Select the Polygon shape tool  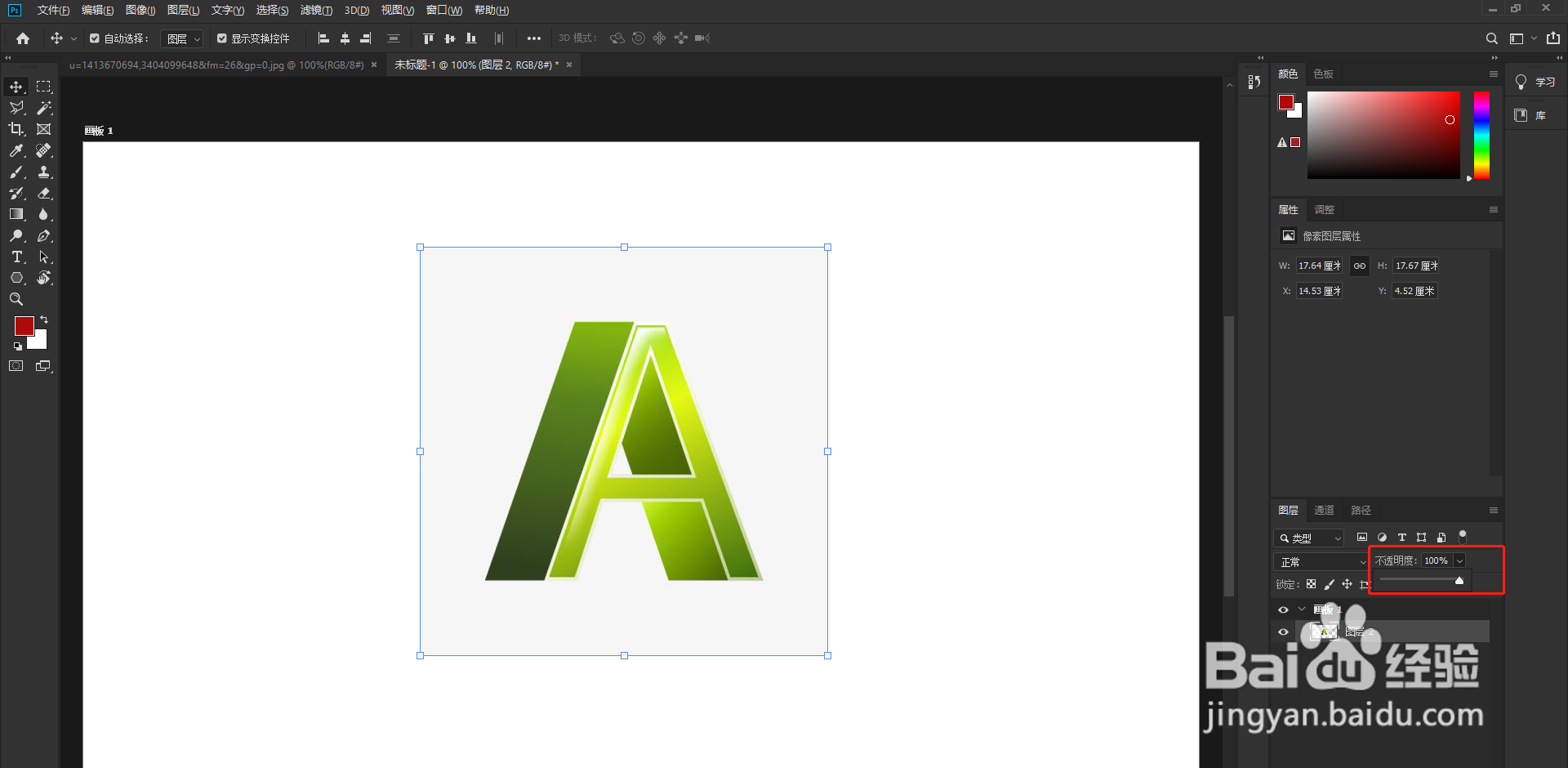click(16, 279)
